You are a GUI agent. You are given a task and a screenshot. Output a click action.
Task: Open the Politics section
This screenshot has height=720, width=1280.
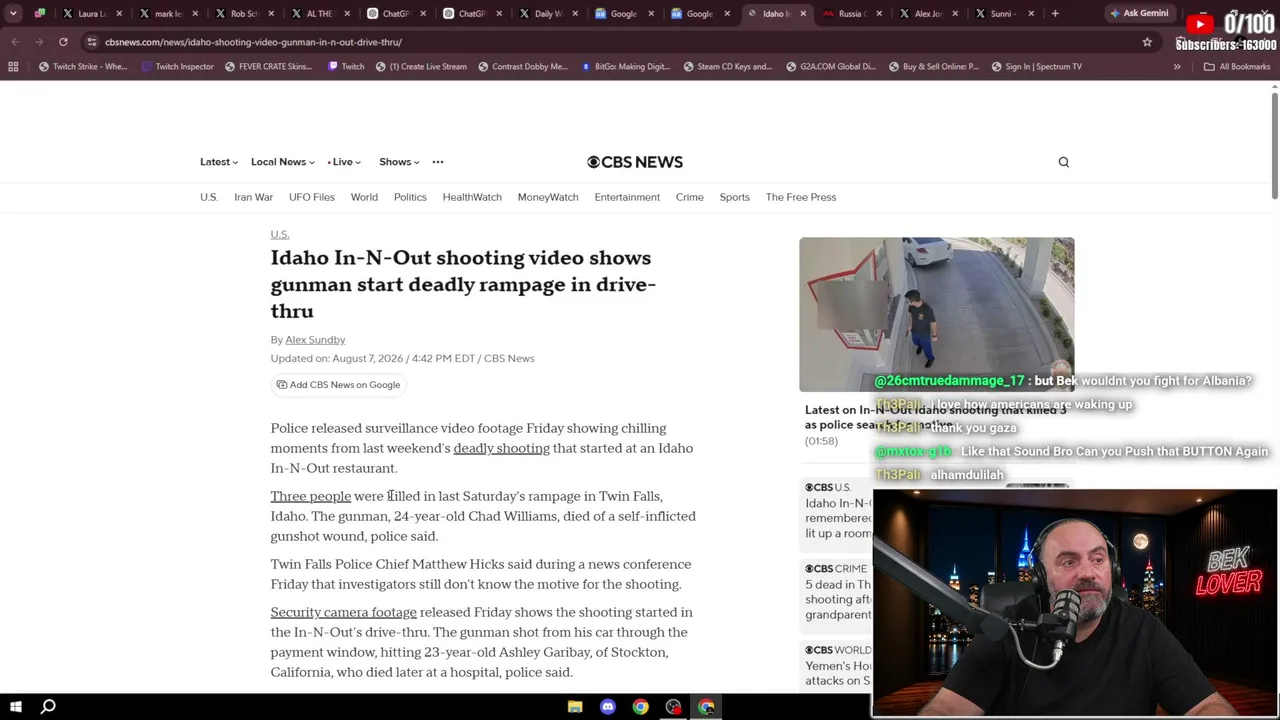pyautogui.click(x=410, y=197)
